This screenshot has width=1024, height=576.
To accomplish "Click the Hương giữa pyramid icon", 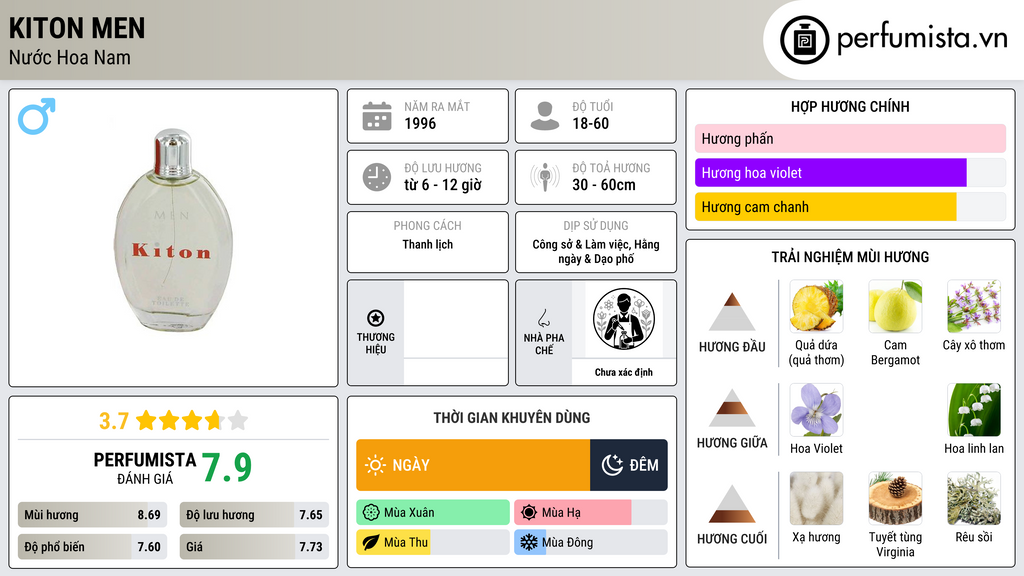I will click(x=732, y=408).
